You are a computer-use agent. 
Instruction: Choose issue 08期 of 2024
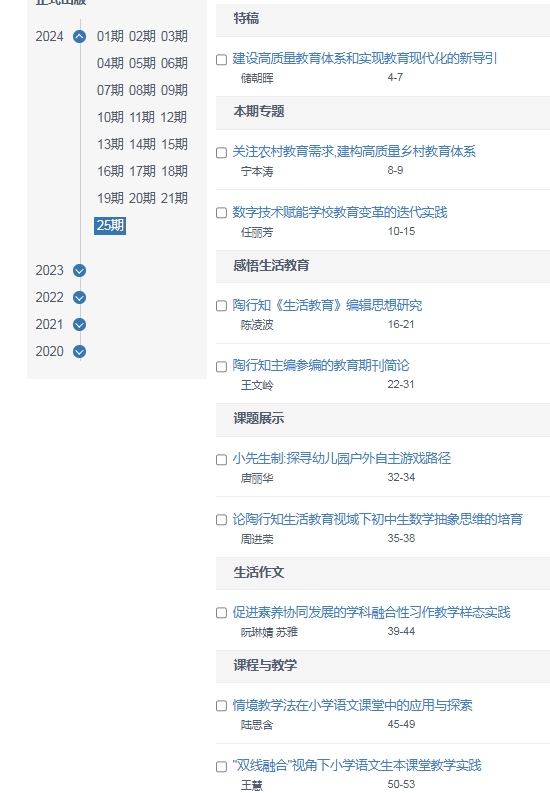(x=142, y=91)
